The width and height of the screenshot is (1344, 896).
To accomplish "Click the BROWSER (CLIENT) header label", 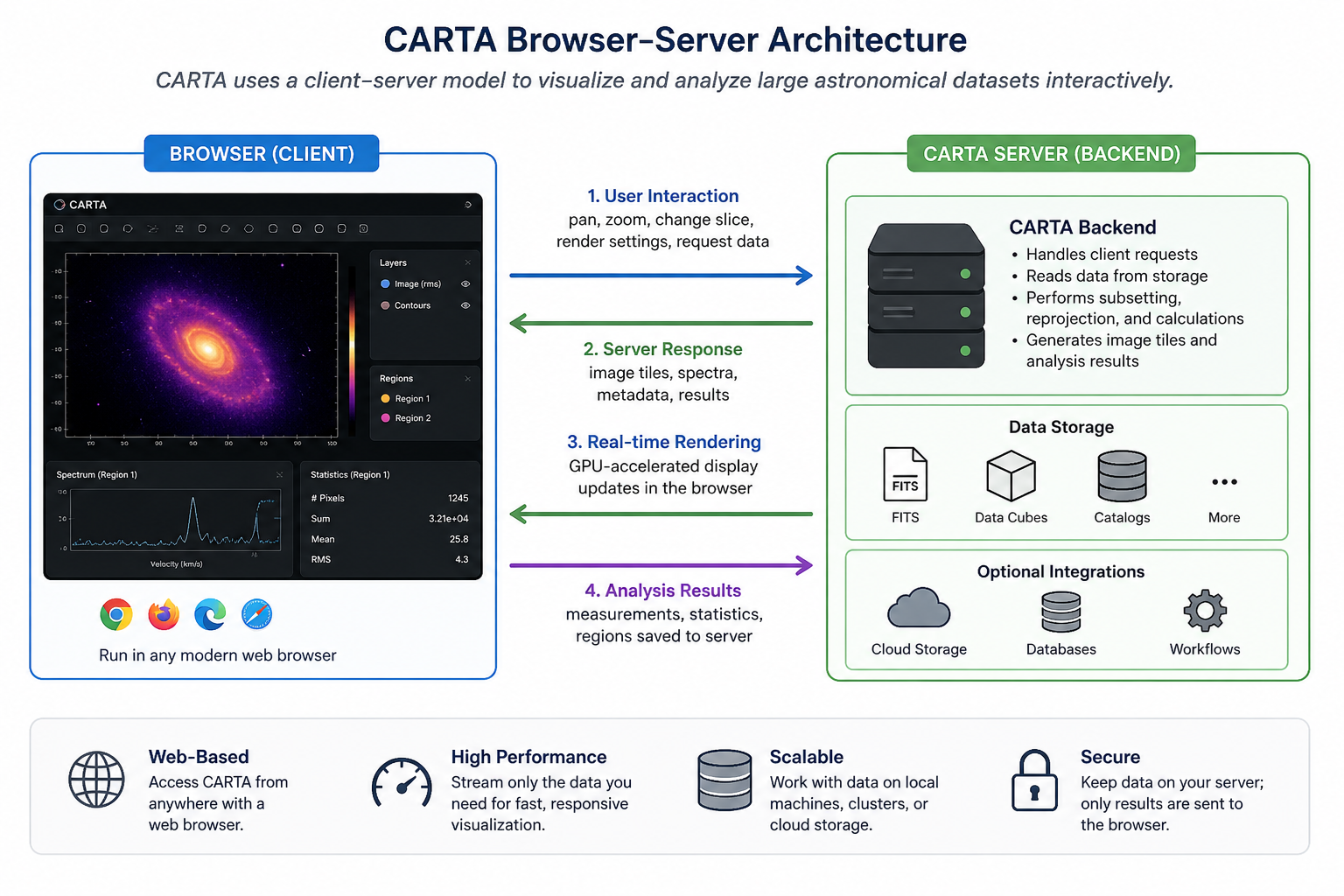I will pos(262,154).
